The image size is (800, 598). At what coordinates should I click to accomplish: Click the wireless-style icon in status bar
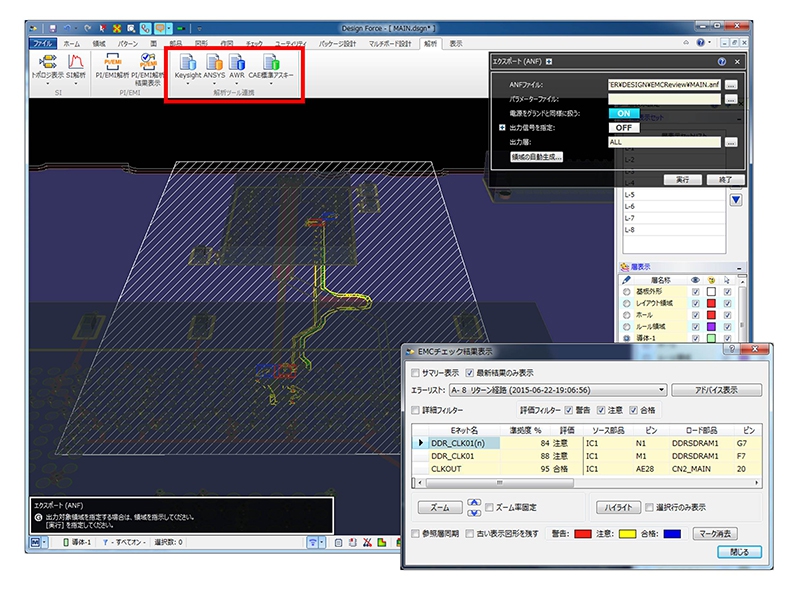(312, 542)
